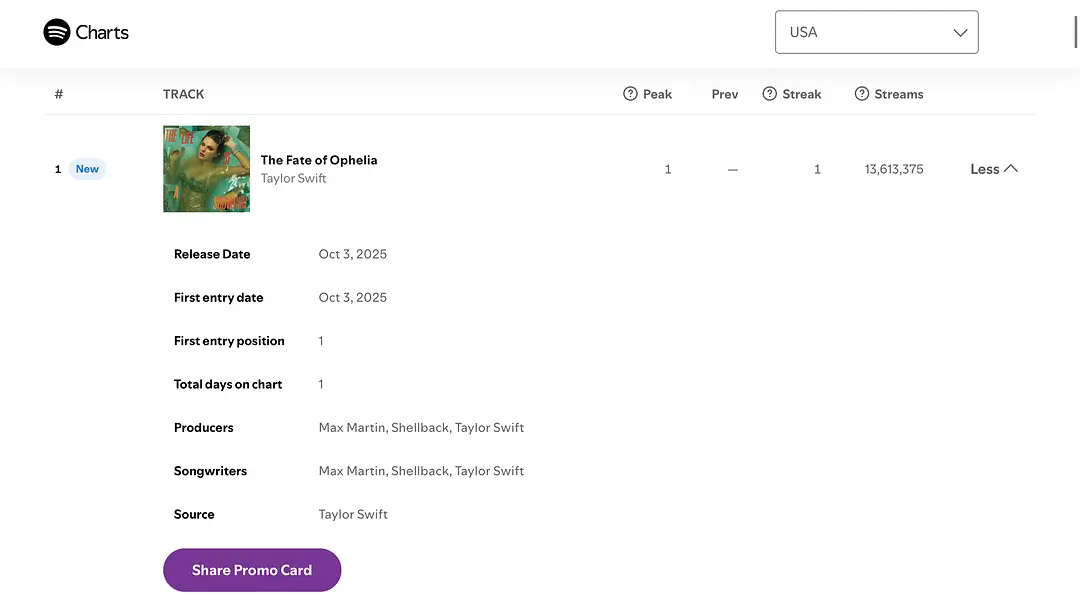1080x613 pixels.
Task: Click the country dropdown chevron arrow
Action: pyautogui.click(x=960, y=32)
